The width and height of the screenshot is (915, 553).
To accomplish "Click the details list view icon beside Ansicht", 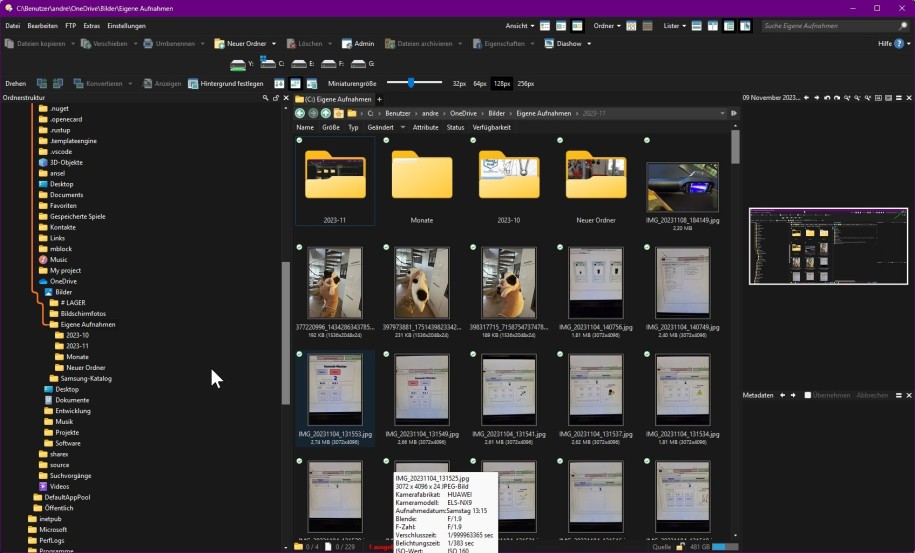I will click(x=545, y=26).
